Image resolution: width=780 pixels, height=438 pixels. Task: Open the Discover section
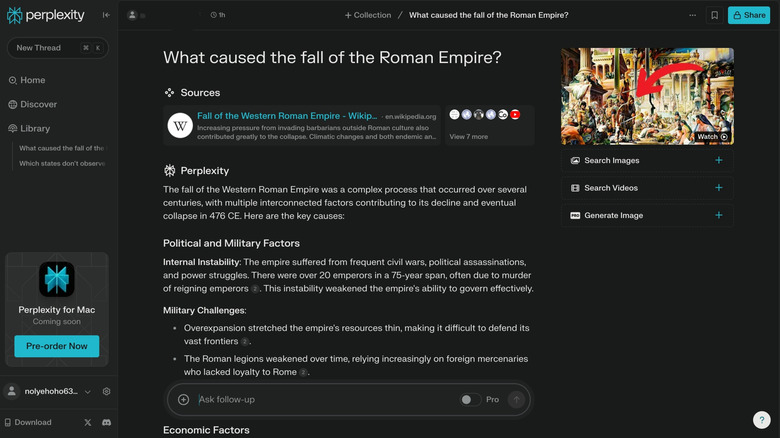32,104
